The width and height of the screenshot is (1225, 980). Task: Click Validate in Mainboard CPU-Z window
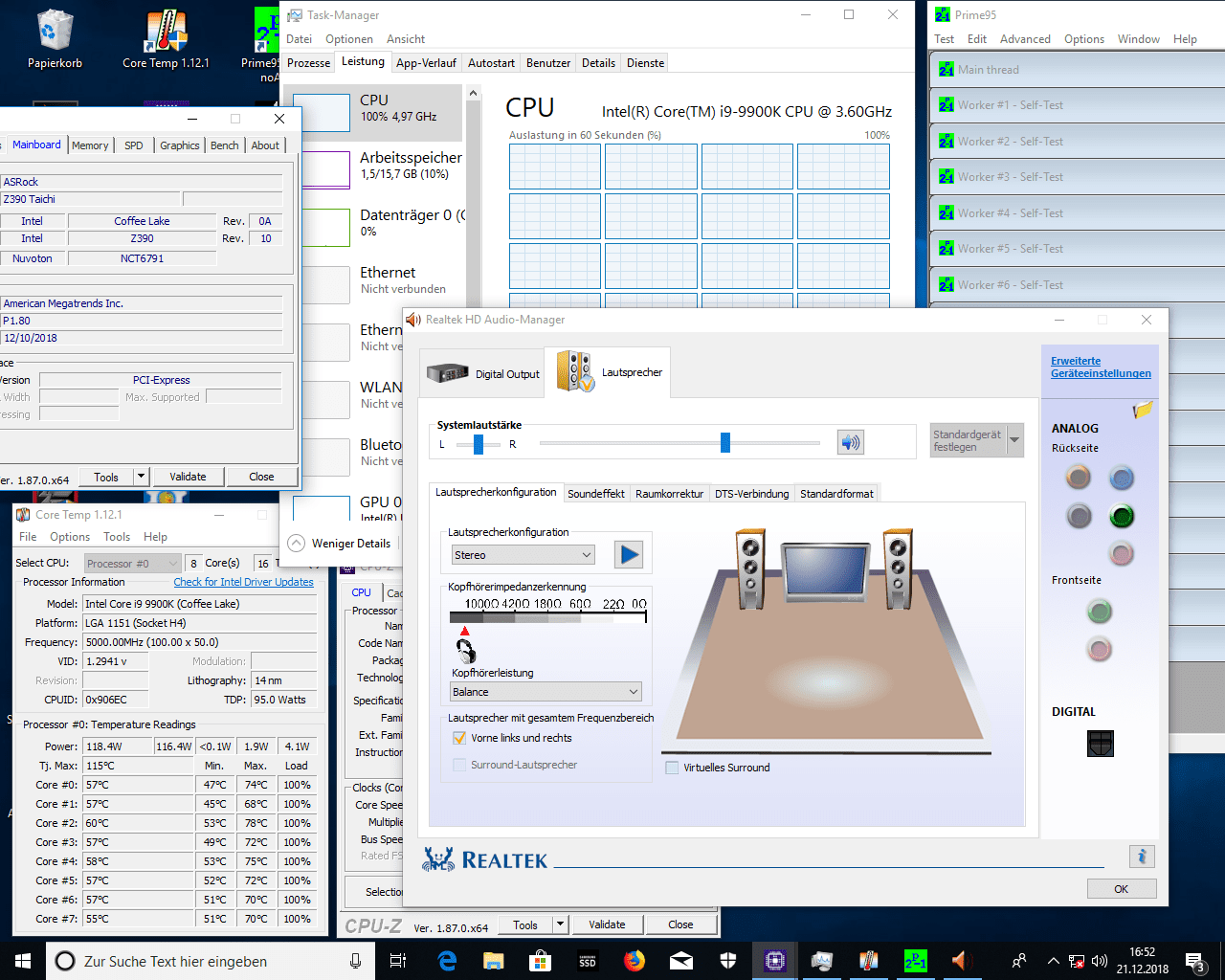[x=188, y=477]
